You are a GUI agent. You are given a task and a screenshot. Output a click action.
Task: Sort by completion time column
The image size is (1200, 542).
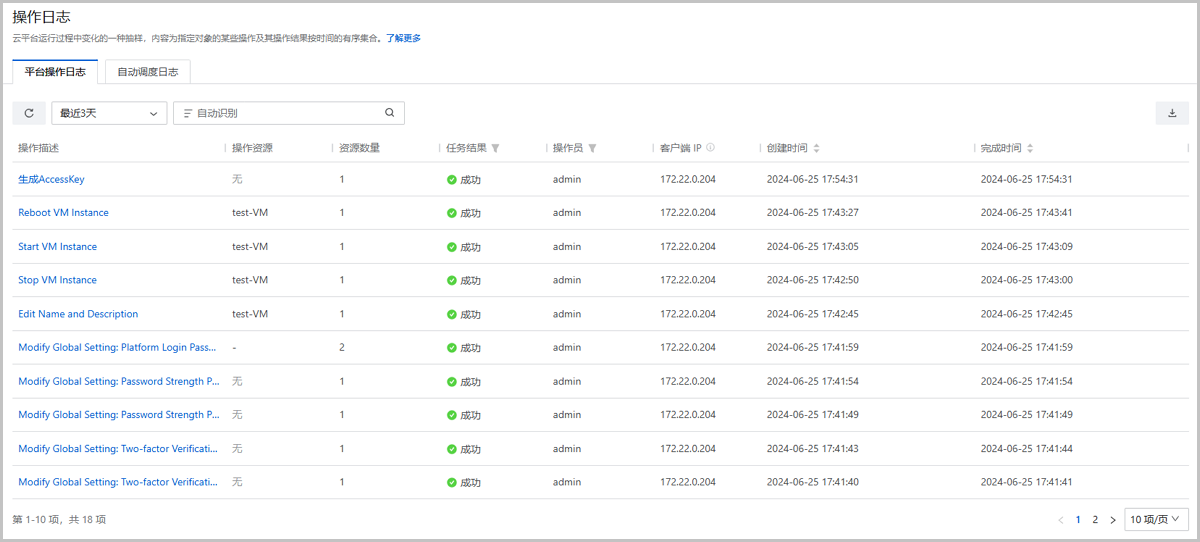point(1030,148)
